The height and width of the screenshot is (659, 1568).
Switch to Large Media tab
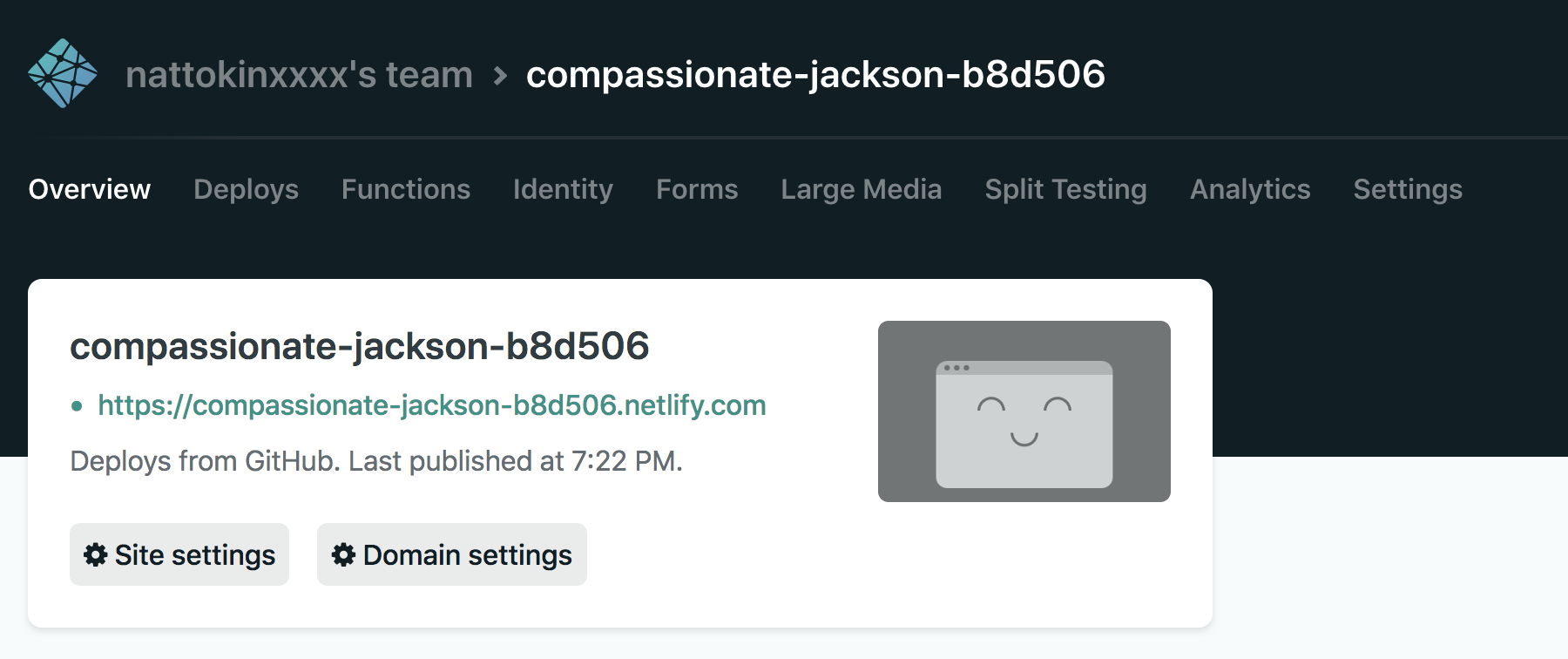tap(861, 189)
